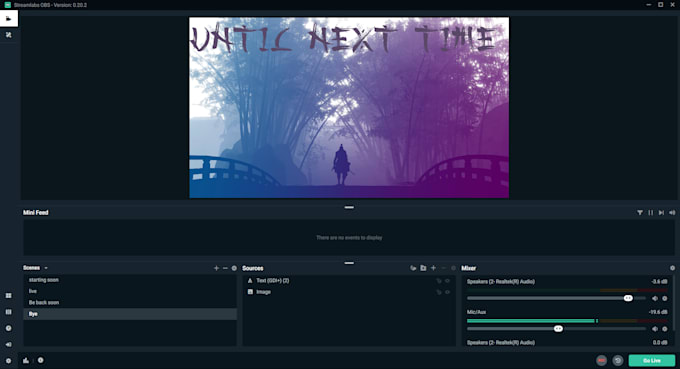Screen dimensions: 680x369
Task: Click the Mixer panel scrollbar
Action: click(674, 304)
